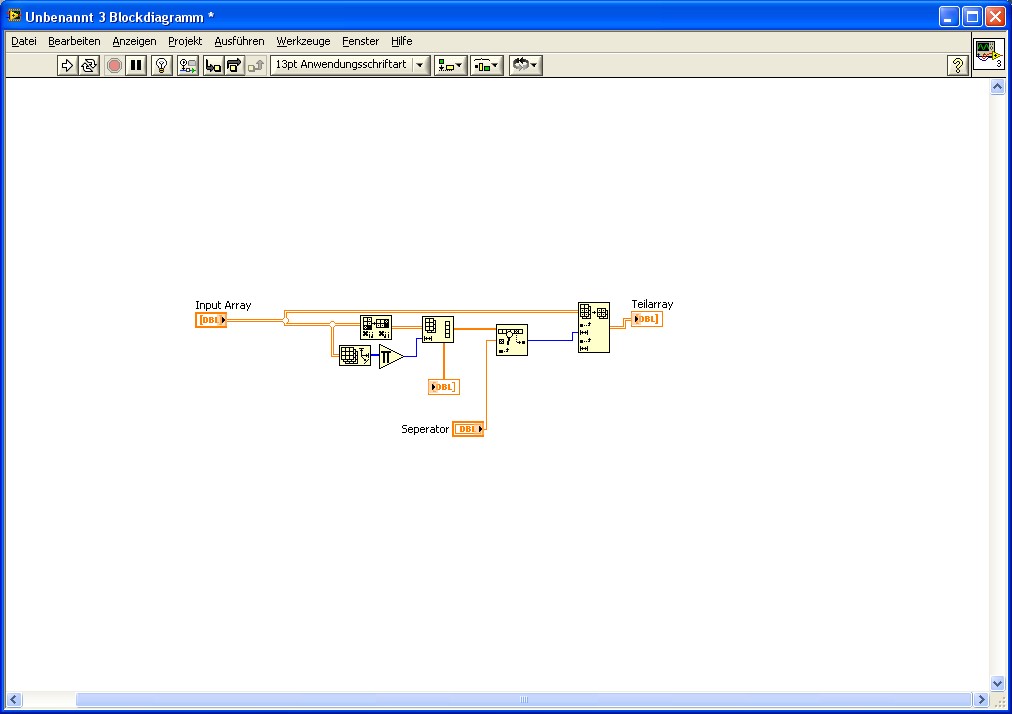This screenshot has height=714, width=1012.
Task: Select the Array Subset node
Action: (x=594, y=327)
